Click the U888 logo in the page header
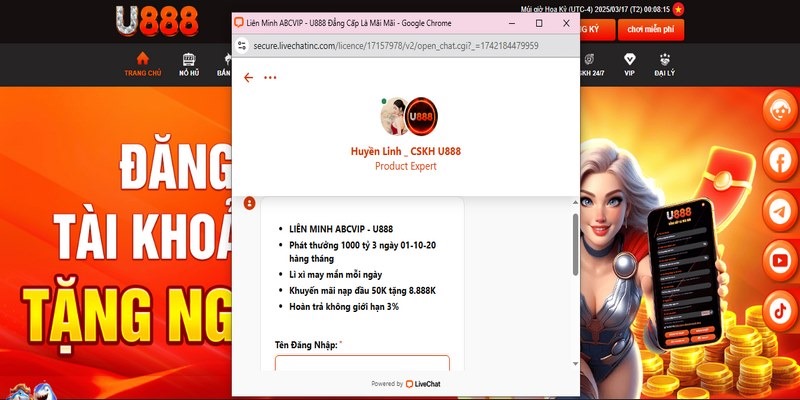The height and width of the screenshot is (400, 800). coord(157,21)
